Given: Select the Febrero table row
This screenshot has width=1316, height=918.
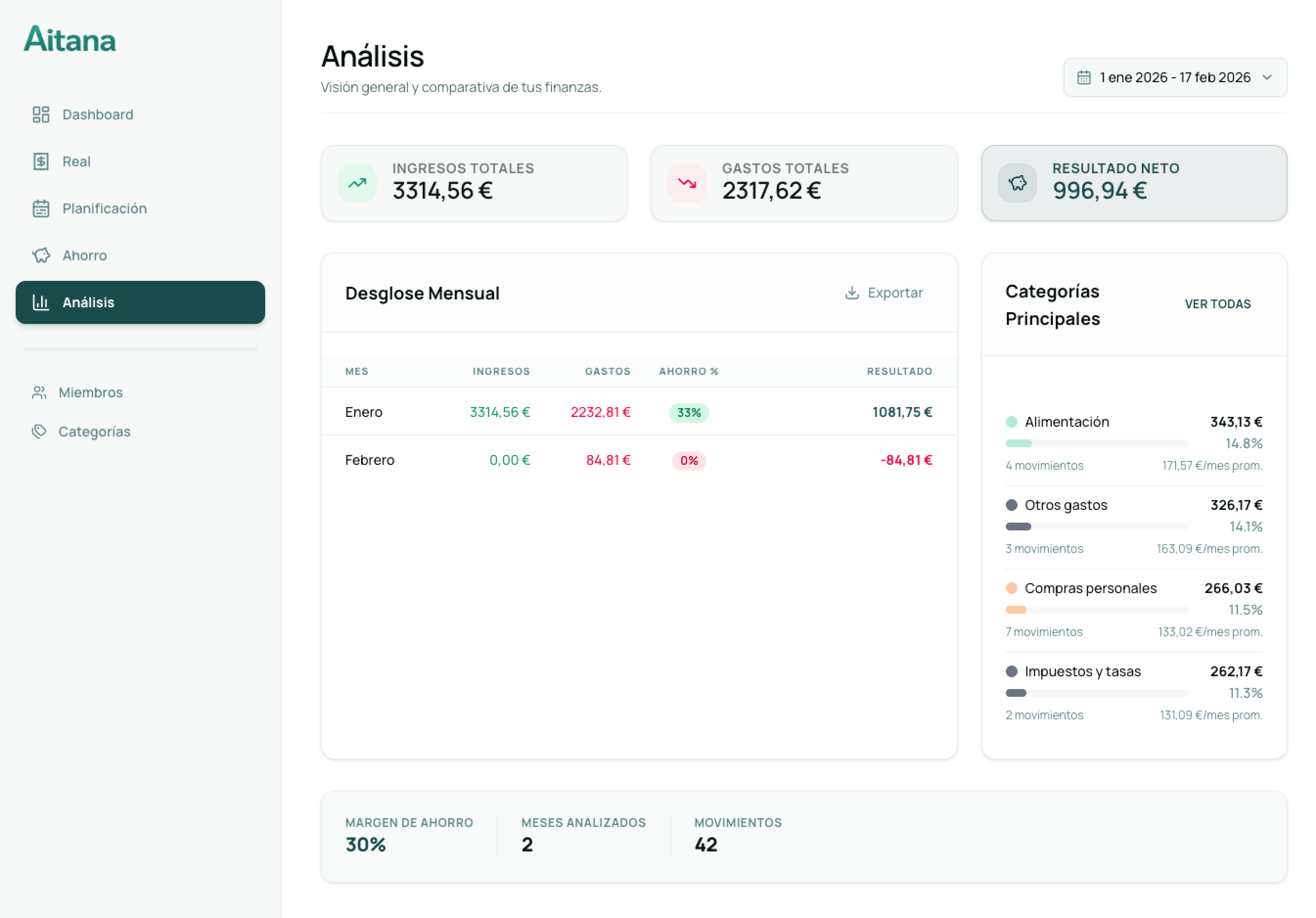Looking at the screenshot, I should point(638,460).
